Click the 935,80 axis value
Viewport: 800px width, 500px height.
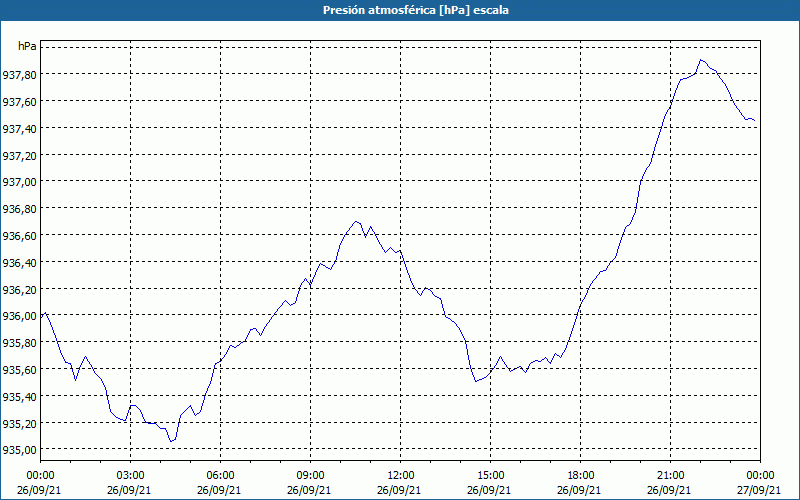20,343
